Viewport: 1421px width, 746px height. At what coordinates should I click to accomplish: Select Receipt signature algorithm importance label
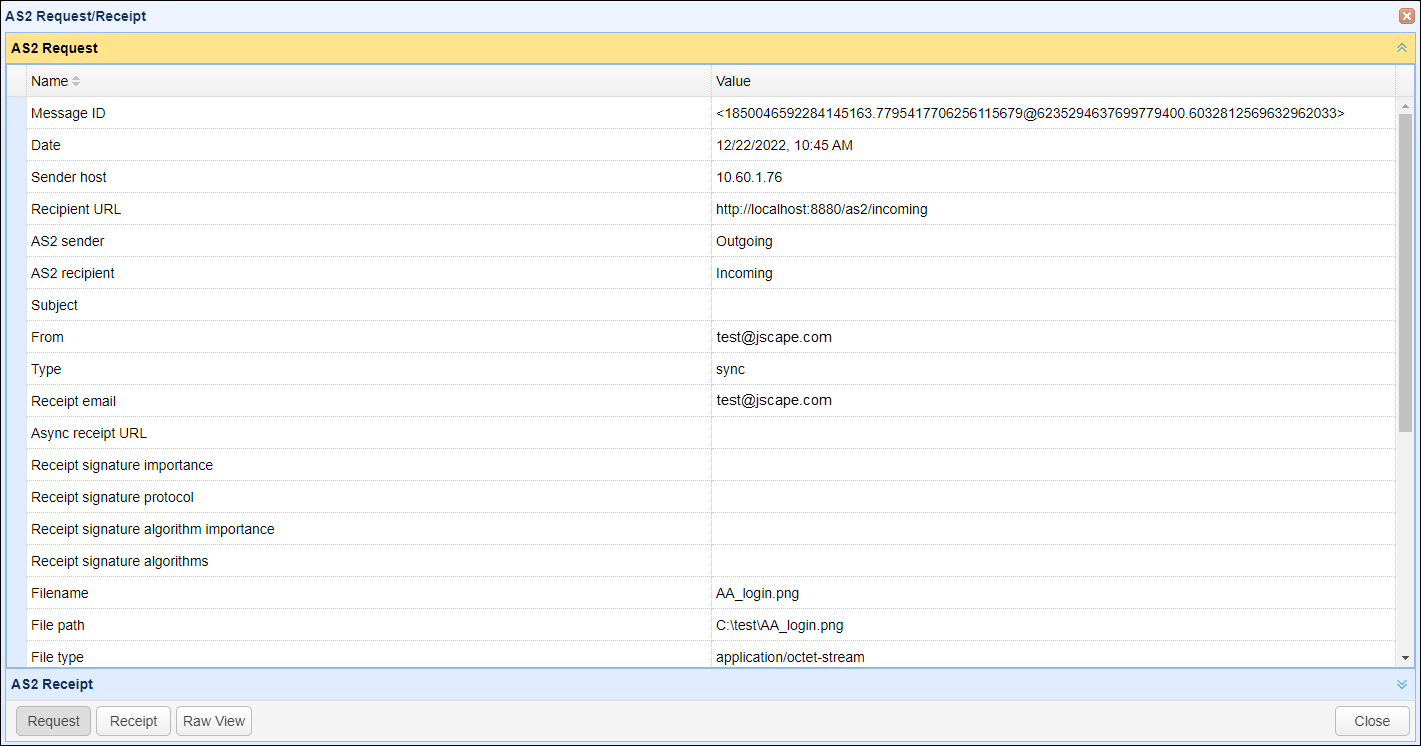point(153,529)
